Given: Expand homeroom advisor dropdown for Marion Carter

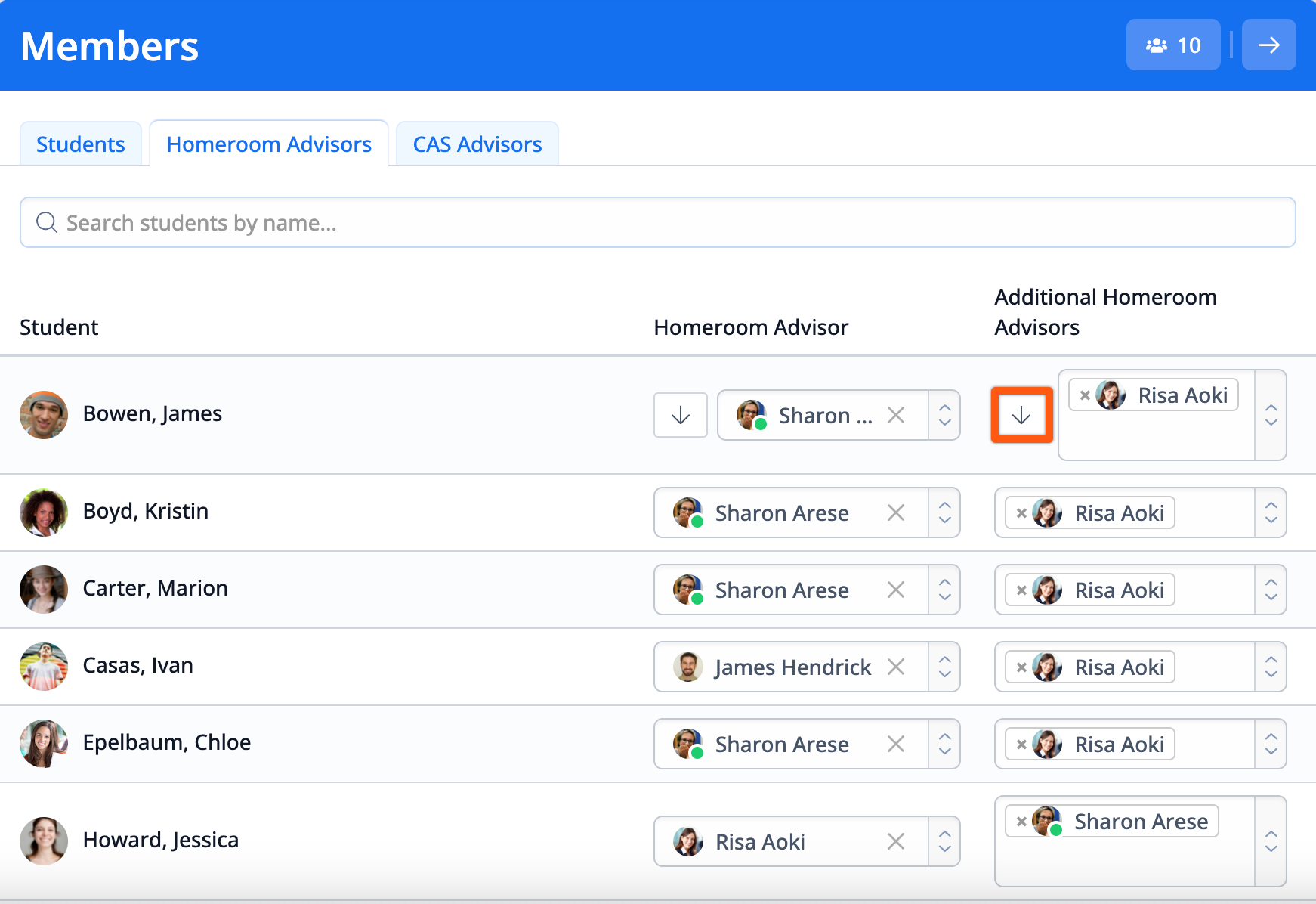Looking at the screenshot, I should pyautogui.click(x=944, y=590).
